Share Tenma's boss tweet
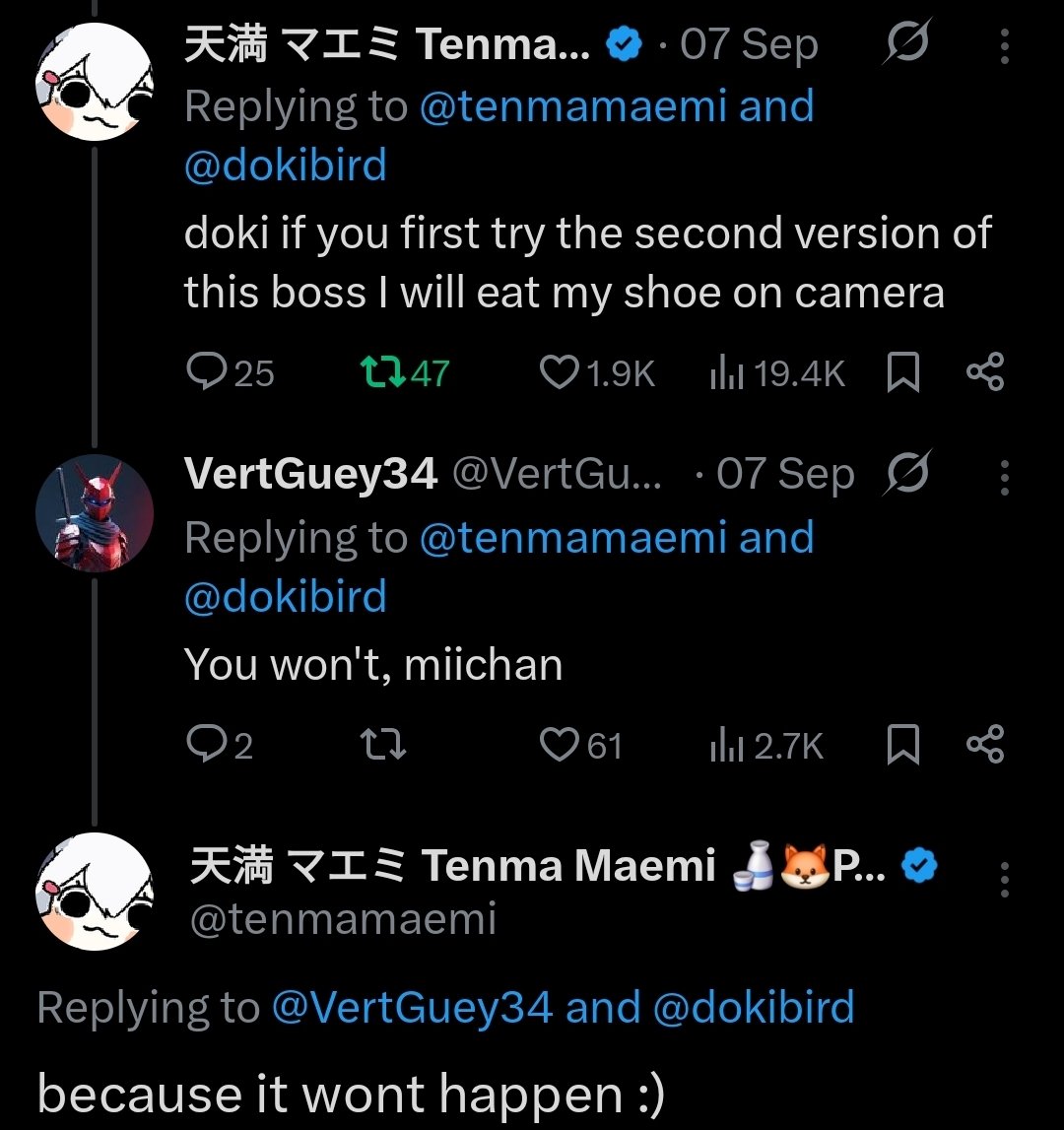This screenshot has height=1130, width=1064. [x=984, y=372]
